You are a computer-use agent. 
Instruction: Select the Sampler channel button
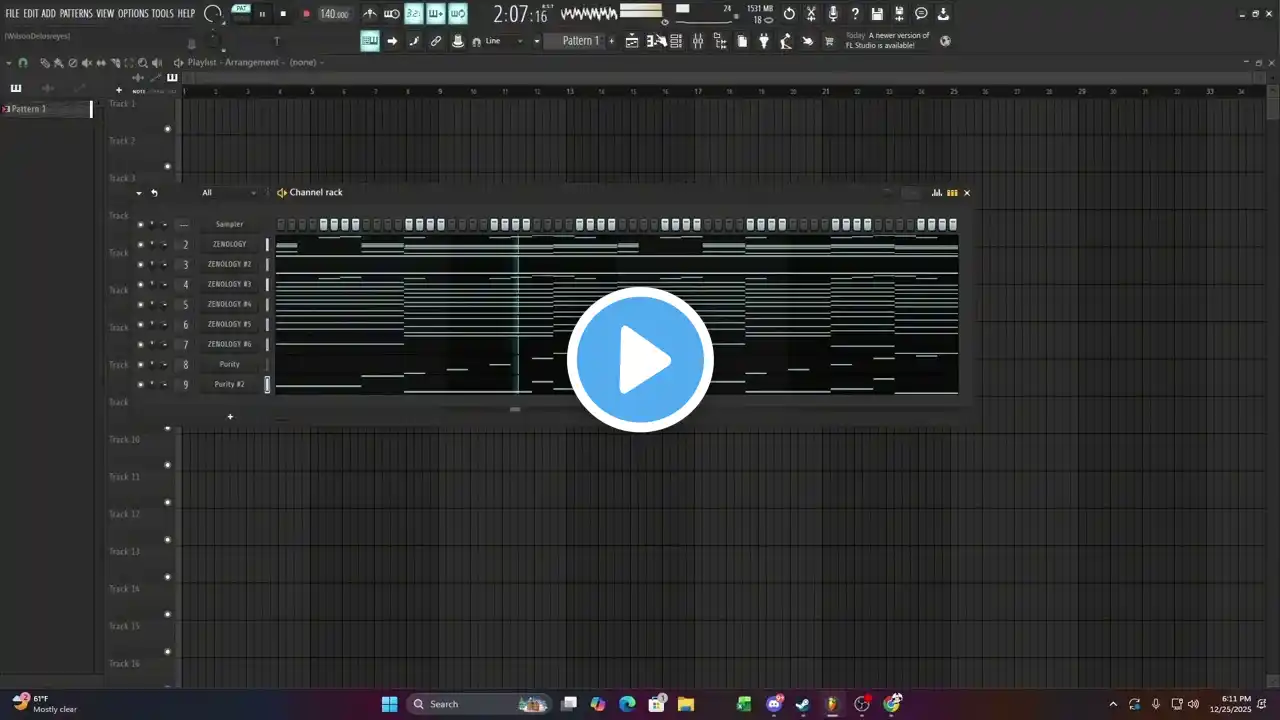pos(229,224)
